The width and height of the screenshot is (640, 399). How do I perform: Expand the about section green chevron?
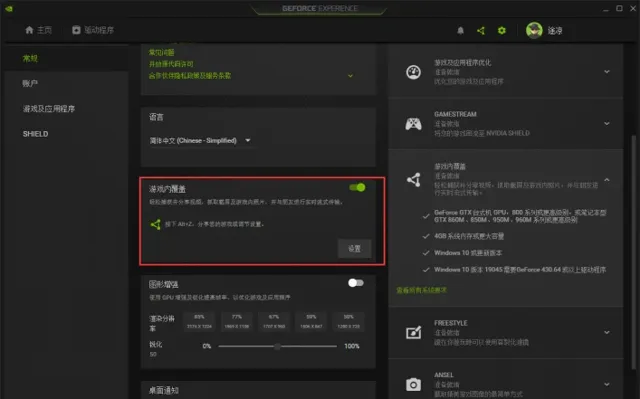(x=350, y=76)
